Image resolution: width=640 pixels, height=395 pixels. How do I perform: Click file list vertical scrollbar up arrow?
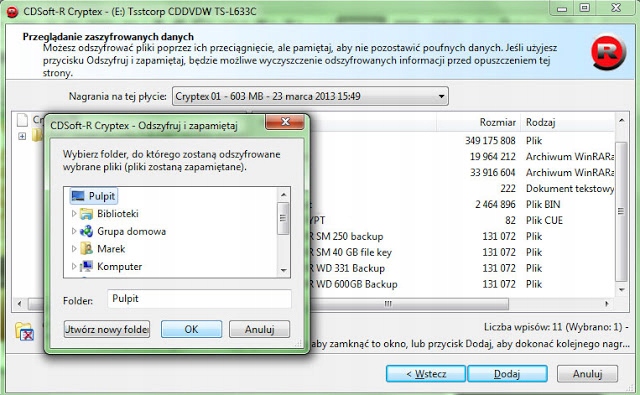click(621, 120)
